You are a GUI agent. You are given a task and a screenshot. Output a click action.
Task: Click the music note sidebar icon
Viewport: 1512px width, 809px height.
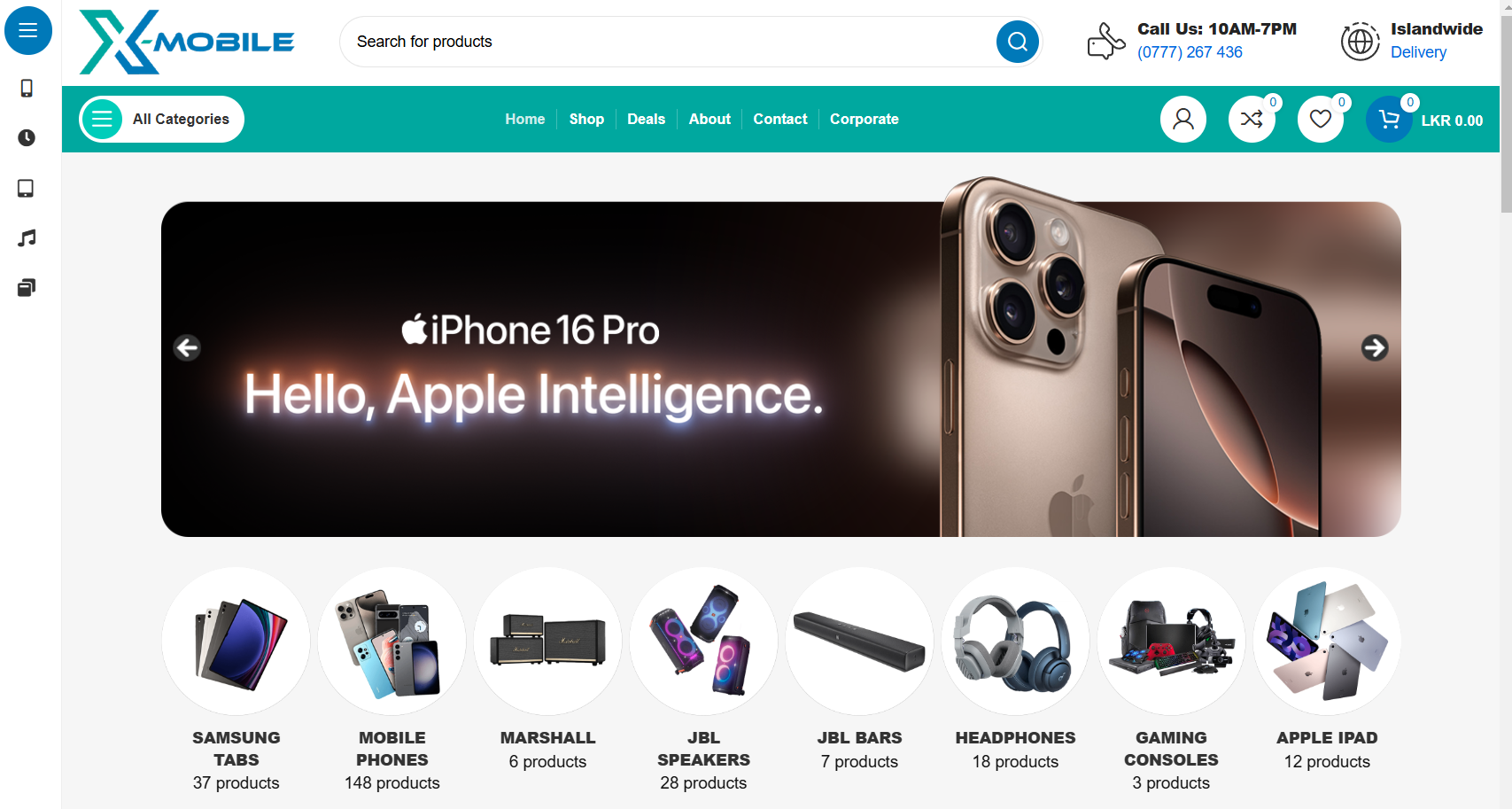point(27,237)
